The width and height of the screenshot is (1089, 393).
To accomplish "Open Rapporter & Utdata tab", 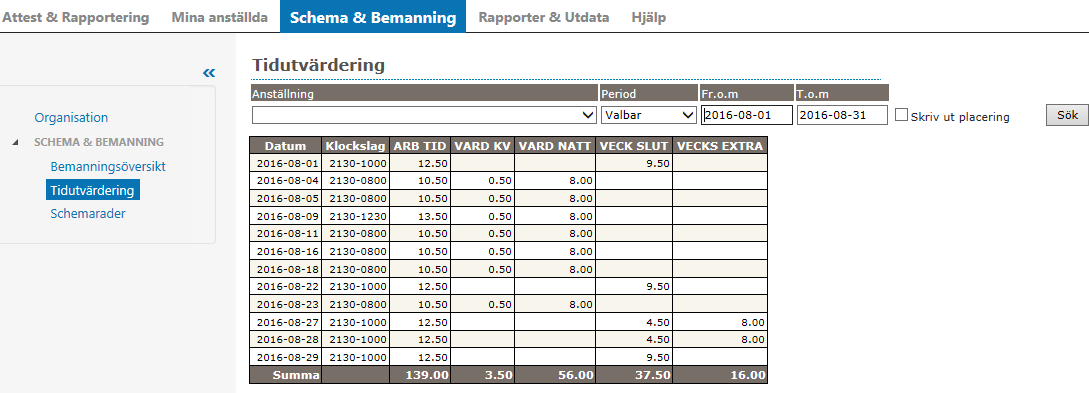I will [x=544, y=17].
